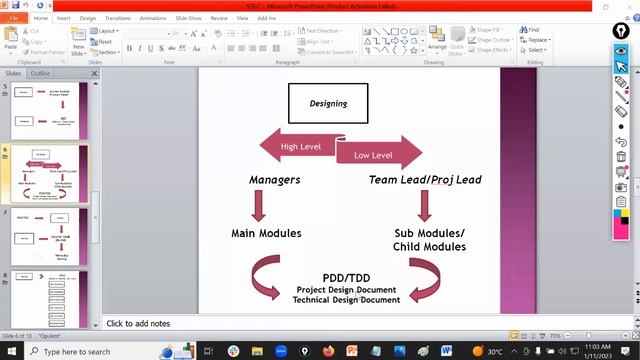Open the Insert ribbon tab
Image resolution: width=640 pixels, height=360 pixels.
point(63,18)
